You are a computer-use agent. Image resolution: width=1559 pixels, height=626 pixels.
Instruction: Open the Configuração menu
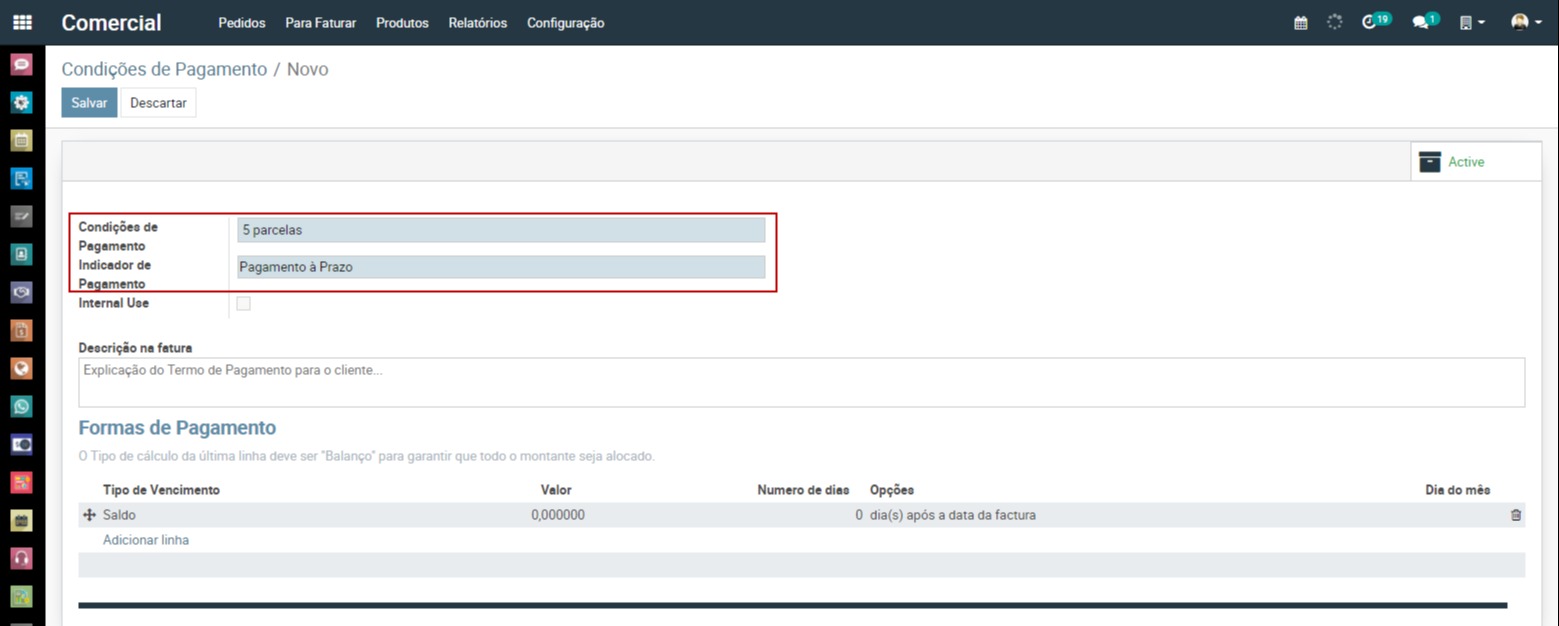click(x=565, y=23)
